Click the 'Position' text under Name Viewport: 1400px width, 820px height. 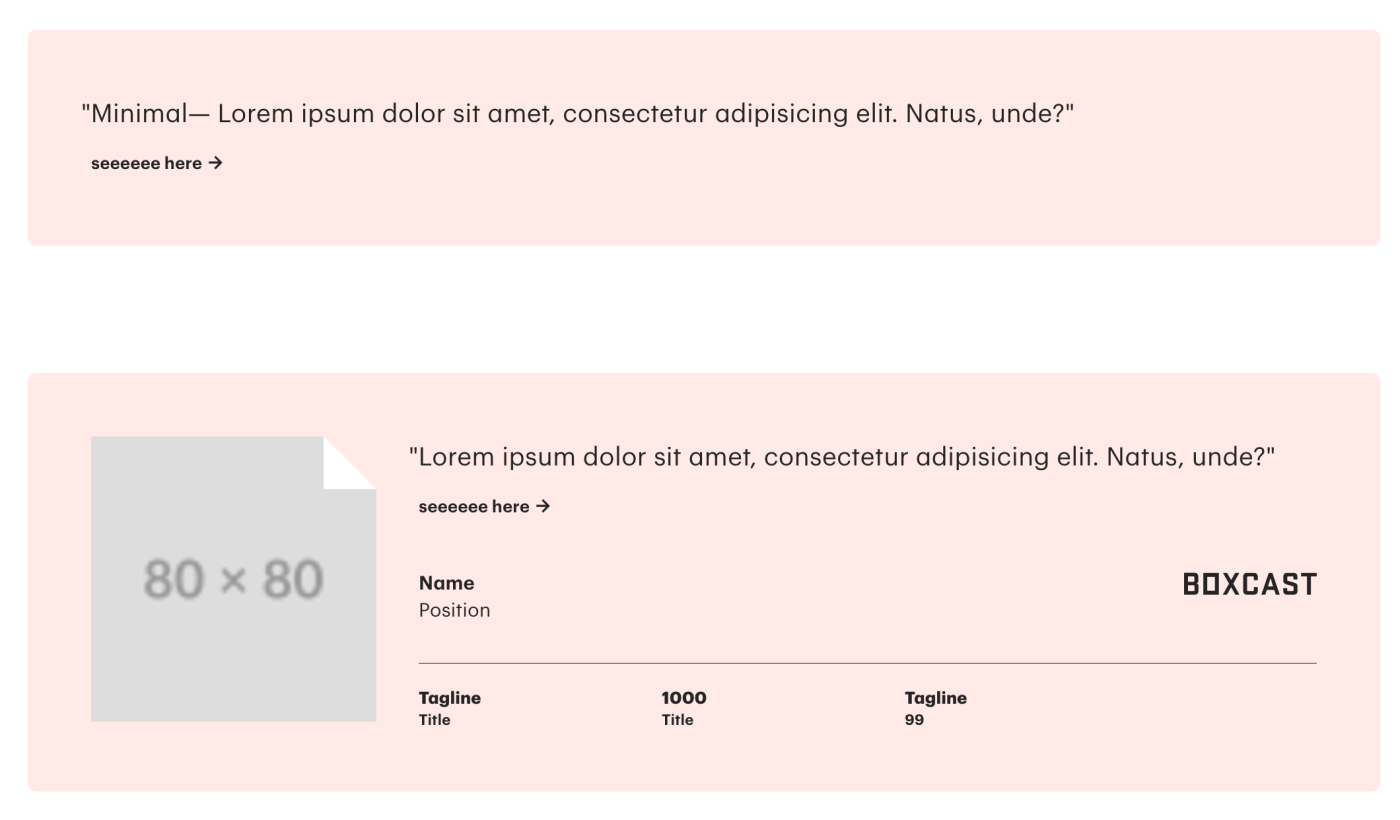(x=454, y=610)
